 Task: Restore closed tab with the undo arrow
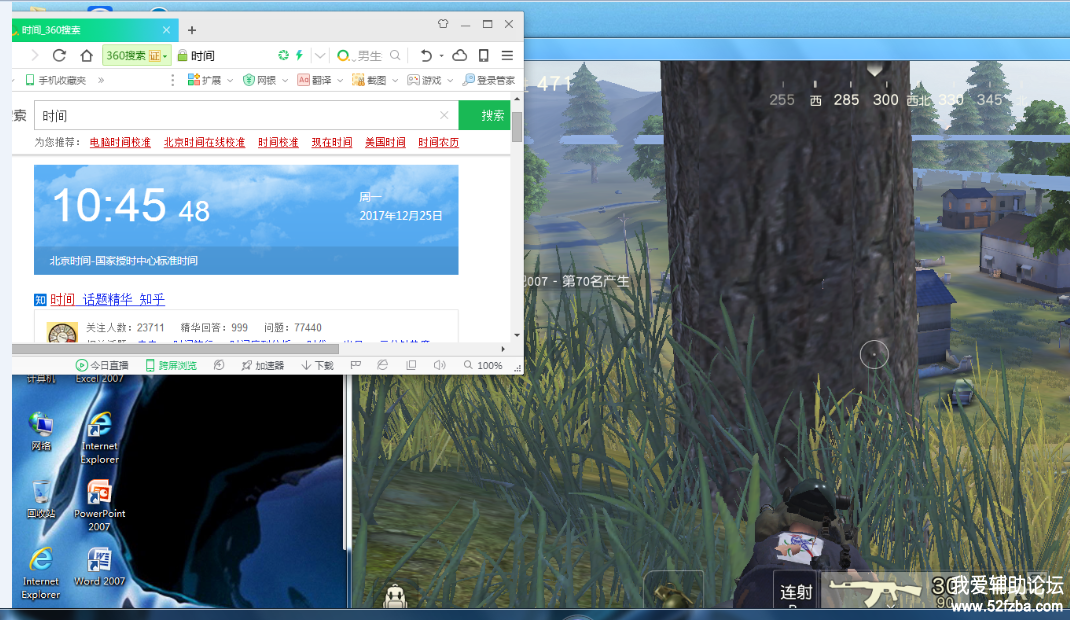click(x=426, y=55)
